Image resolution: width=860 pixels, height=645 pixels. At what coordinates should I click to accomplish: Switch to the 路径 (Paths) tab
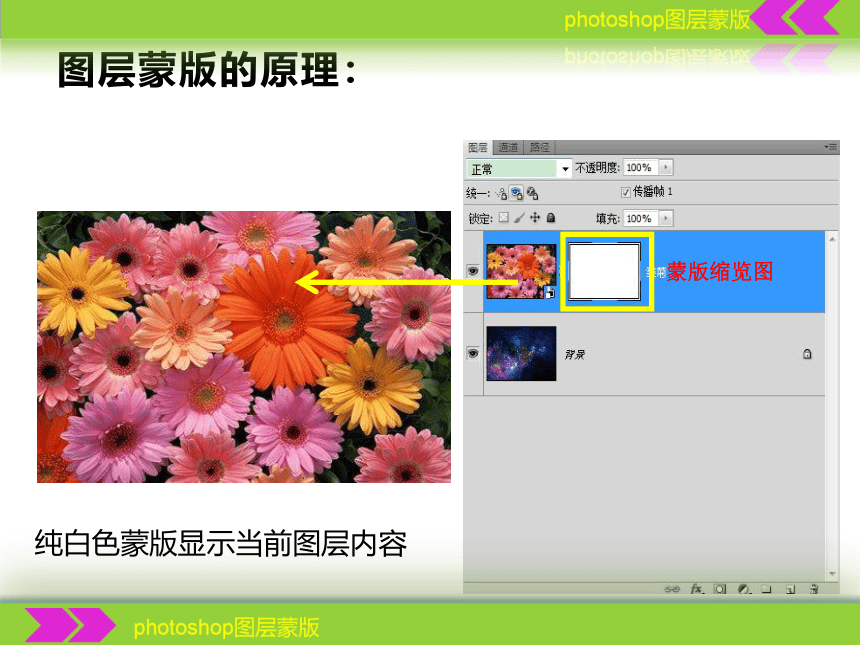coord(539,147)
